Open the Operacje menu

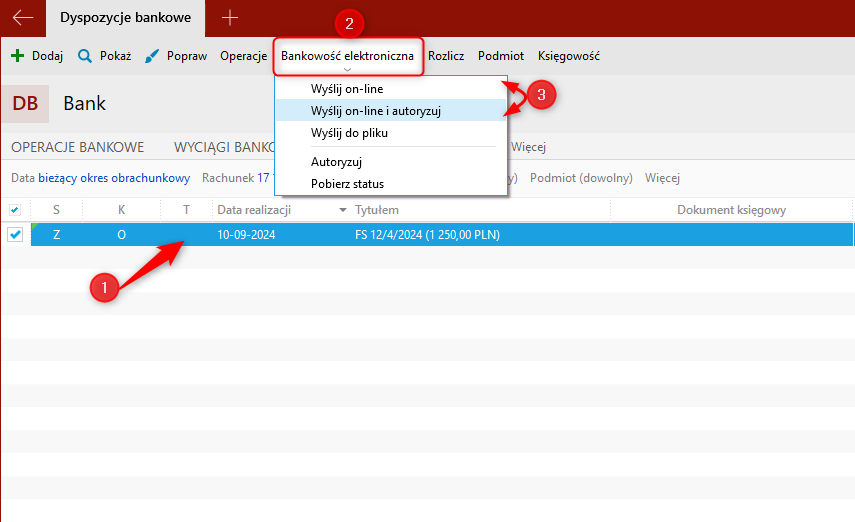click(243, 56)
